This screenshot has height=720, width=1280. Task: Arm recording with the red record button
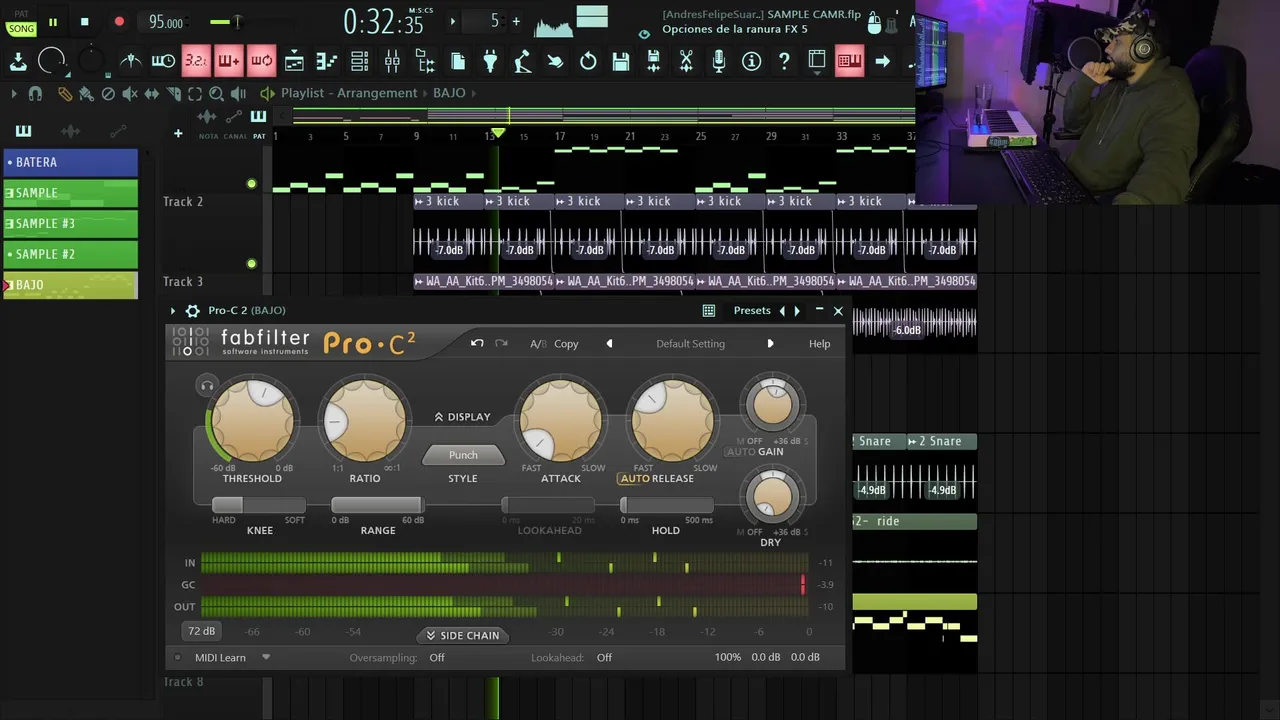[119, 22]
